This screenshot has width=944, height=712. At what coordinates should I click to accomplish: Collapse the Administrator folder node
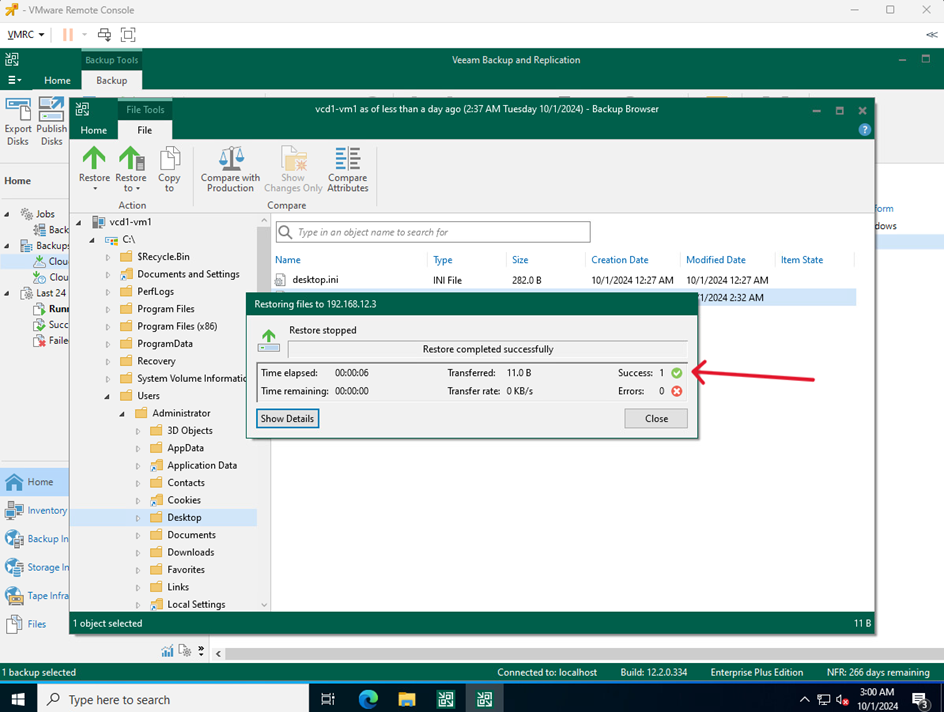(123, 413)
